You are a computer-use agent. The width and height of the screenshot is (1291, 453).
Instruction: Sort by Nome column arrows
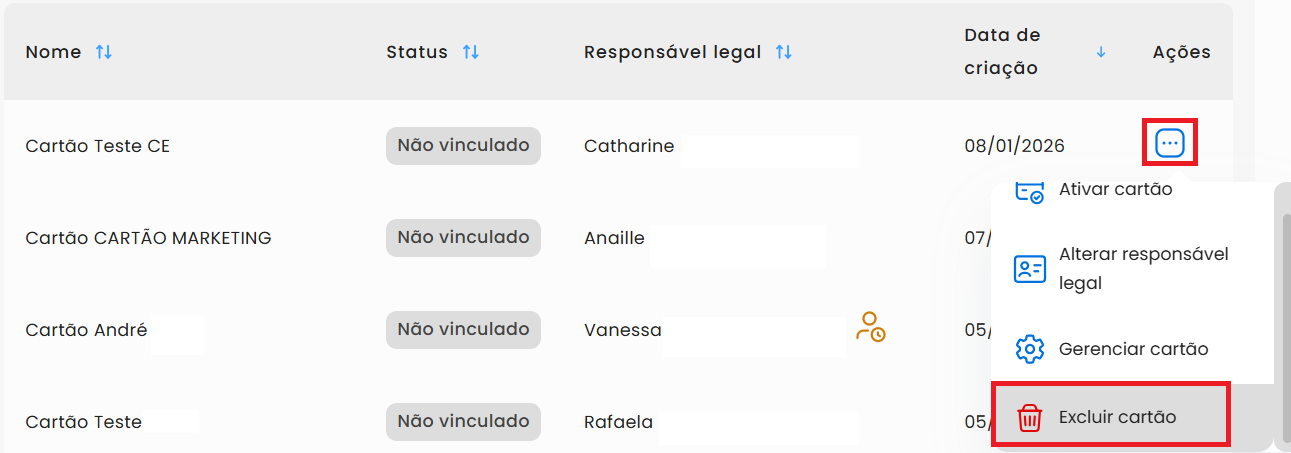[x=104, y=52]
